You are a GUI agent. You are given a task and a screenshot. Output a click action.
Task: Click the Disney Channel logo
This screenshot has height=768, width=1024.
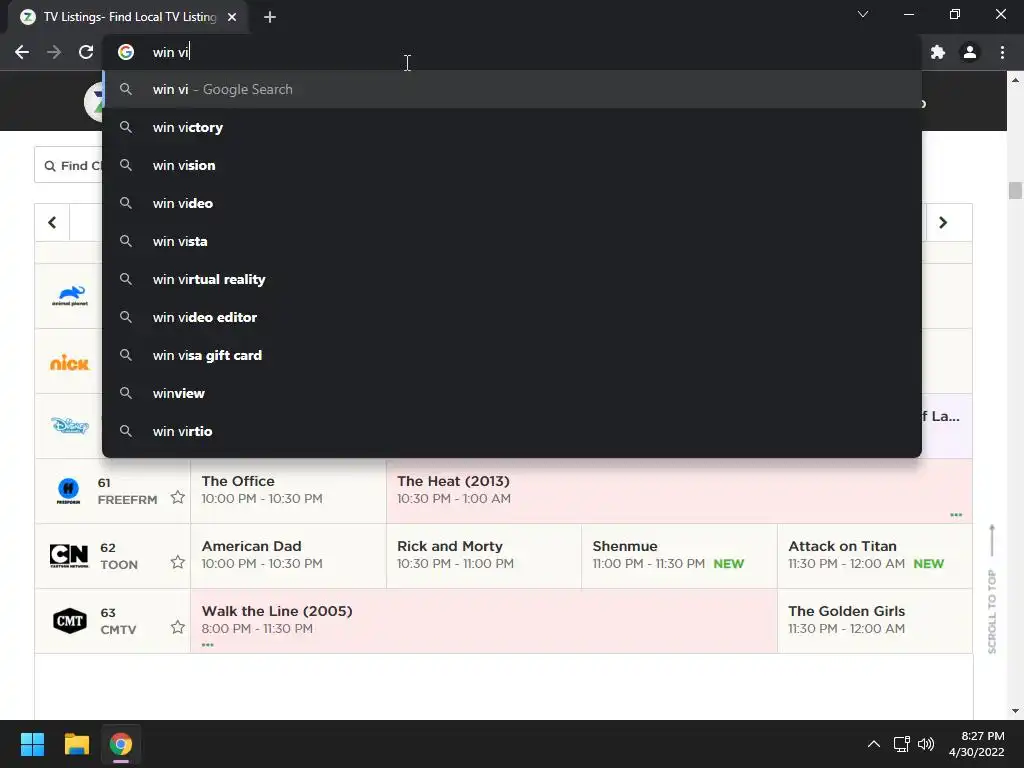70,426
